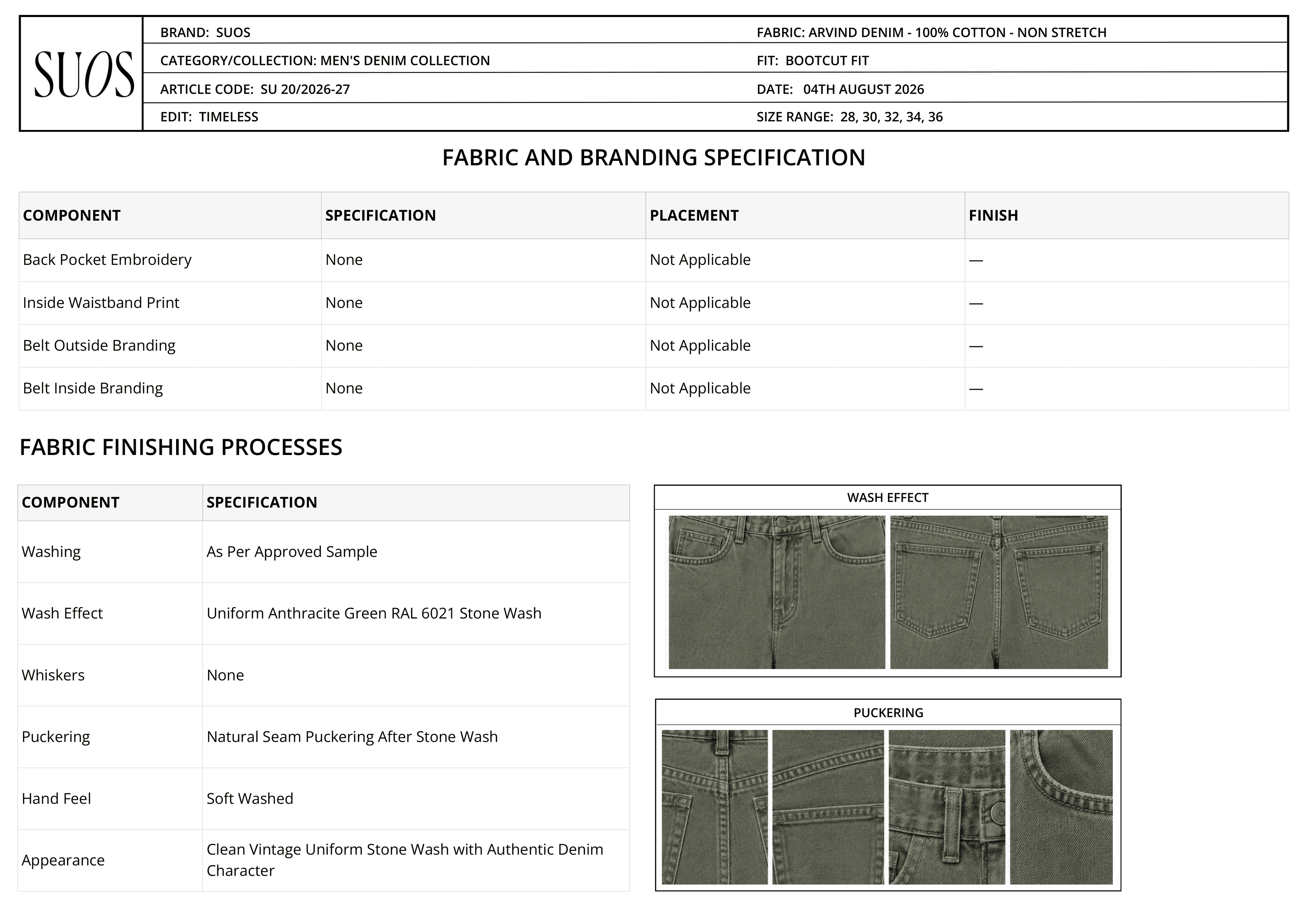Click the 'FIT: BOOTCUT FIT' text
Viewport: 1308px width, 924px height.
812,60
